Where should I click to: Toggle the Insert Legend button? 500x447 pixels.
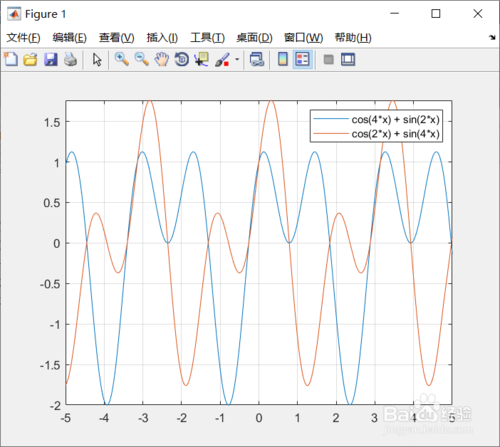pyautogui.click(x=303, y=60)
